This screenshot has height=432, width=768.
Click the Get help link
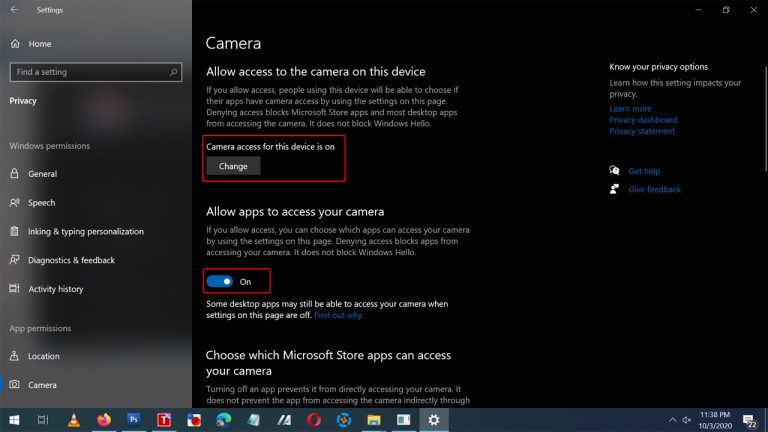644,171
